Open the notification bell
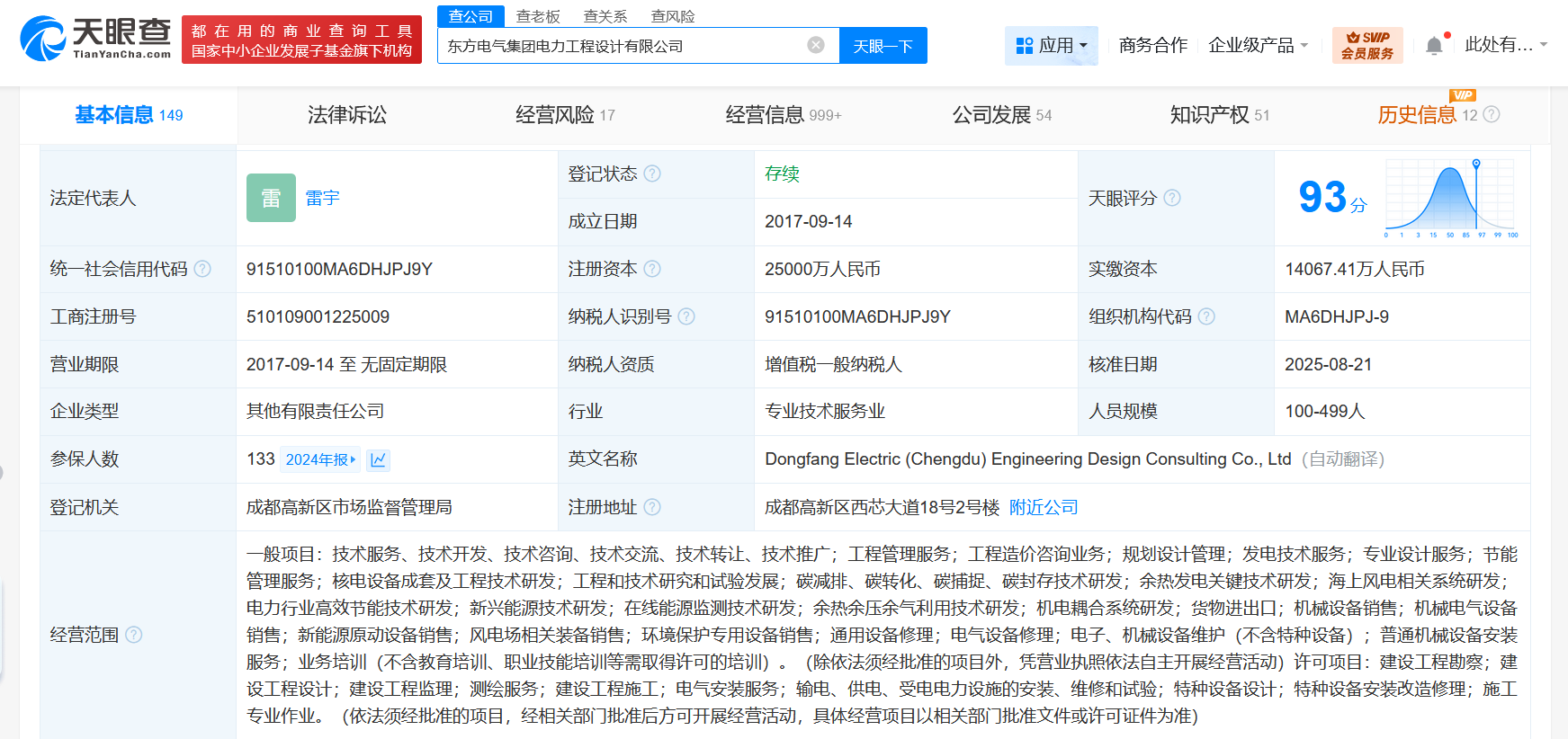Viewport: 1568px width, 739px height. tap(1434, 46)
